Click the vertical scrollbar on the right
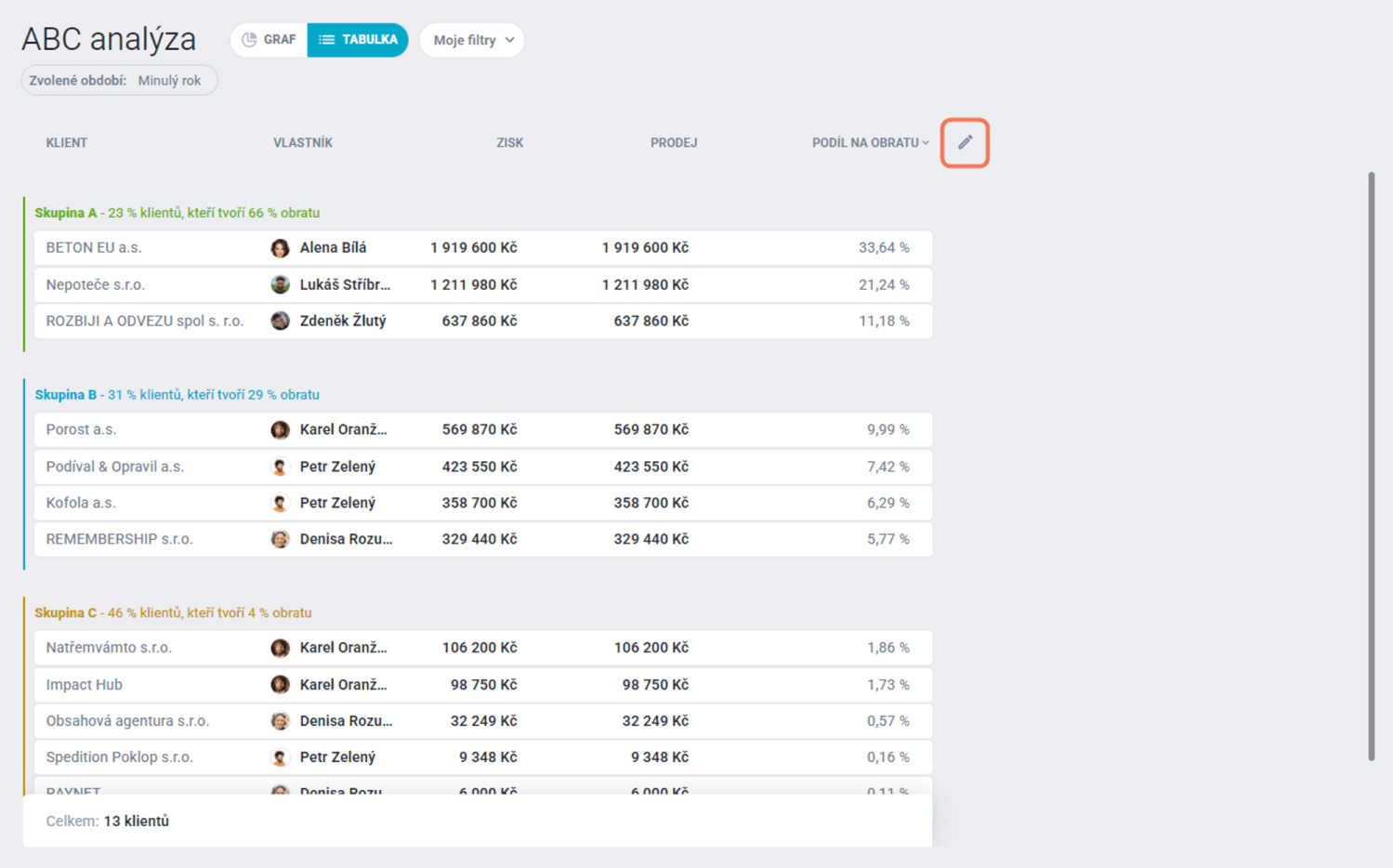The height and width of the screenshot is (868, 1393). point(1371,465)
